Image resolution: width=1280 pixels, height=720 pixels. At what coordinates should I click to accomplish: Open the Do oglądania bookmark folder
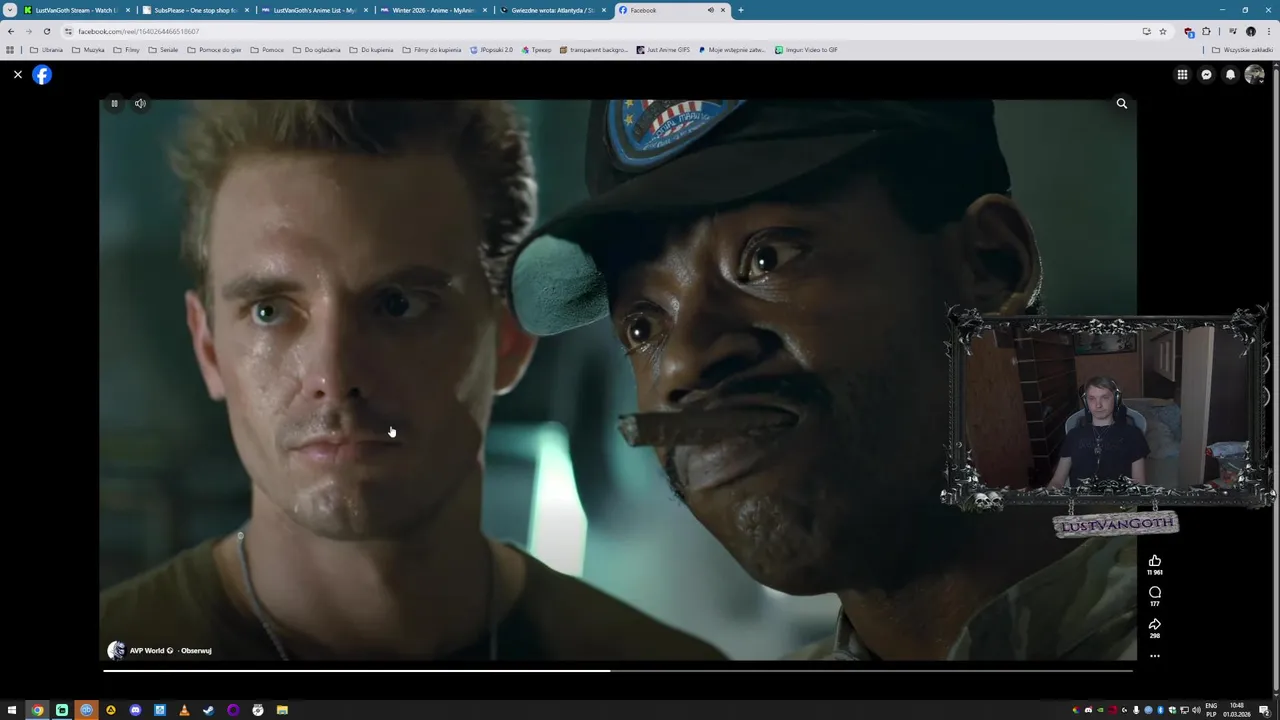(317, 50)
